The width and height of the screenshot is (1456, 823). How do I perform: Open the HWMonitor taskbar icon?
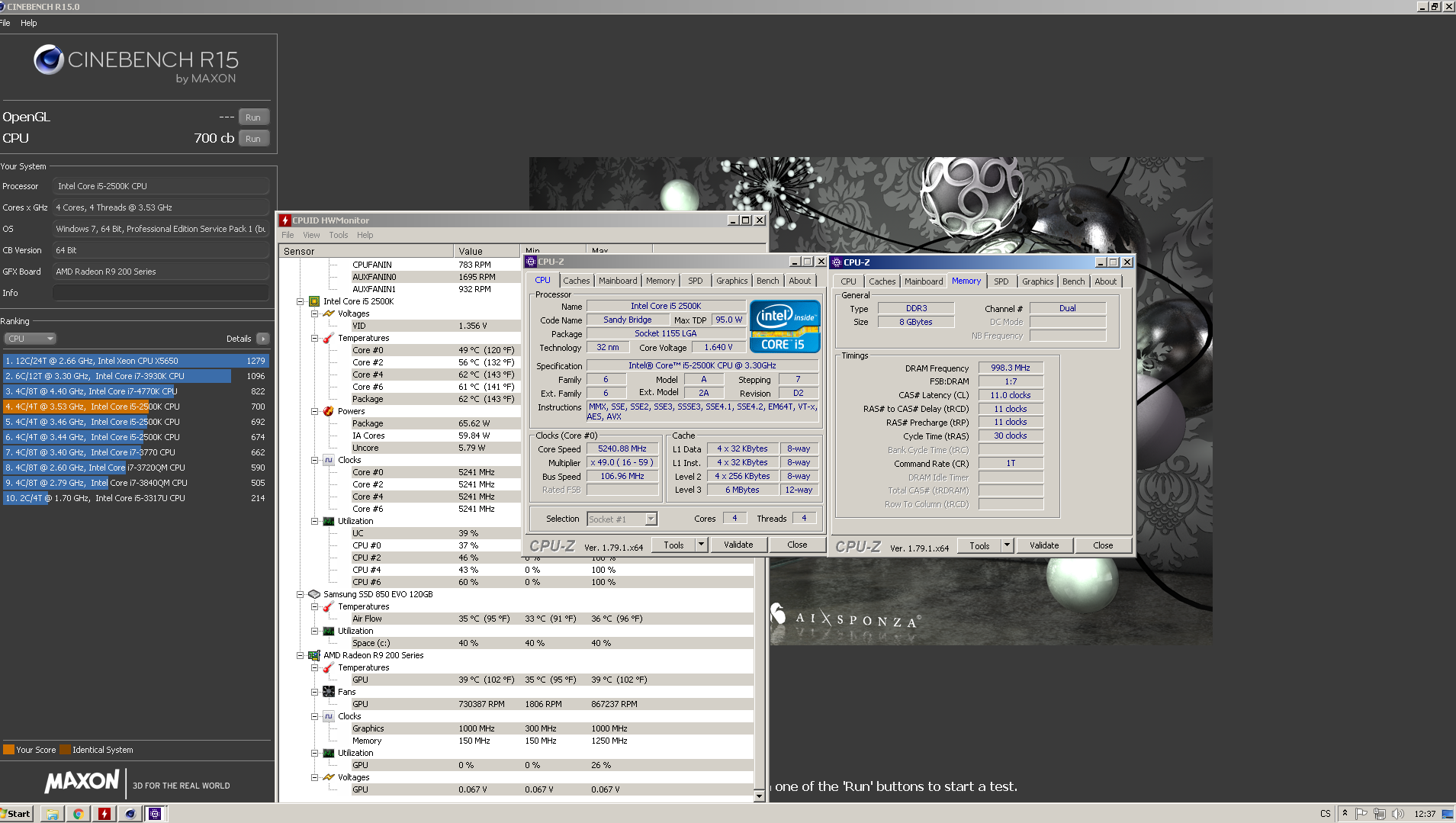coord(104,814)
